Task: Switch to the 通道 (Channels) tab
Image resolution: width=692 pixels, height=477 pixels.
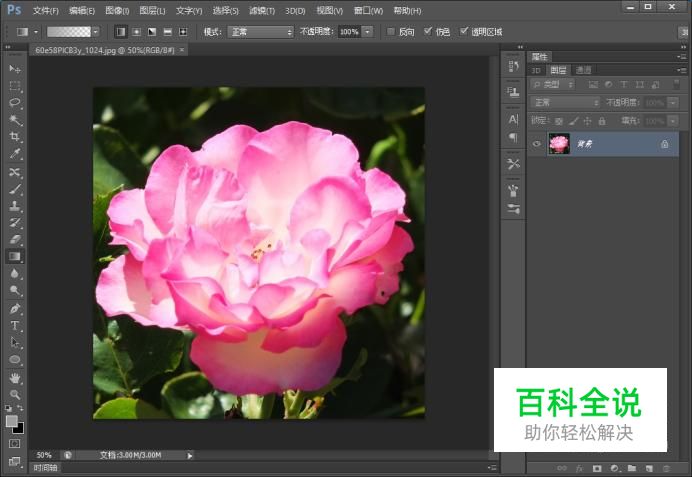Action: point(583,70)
